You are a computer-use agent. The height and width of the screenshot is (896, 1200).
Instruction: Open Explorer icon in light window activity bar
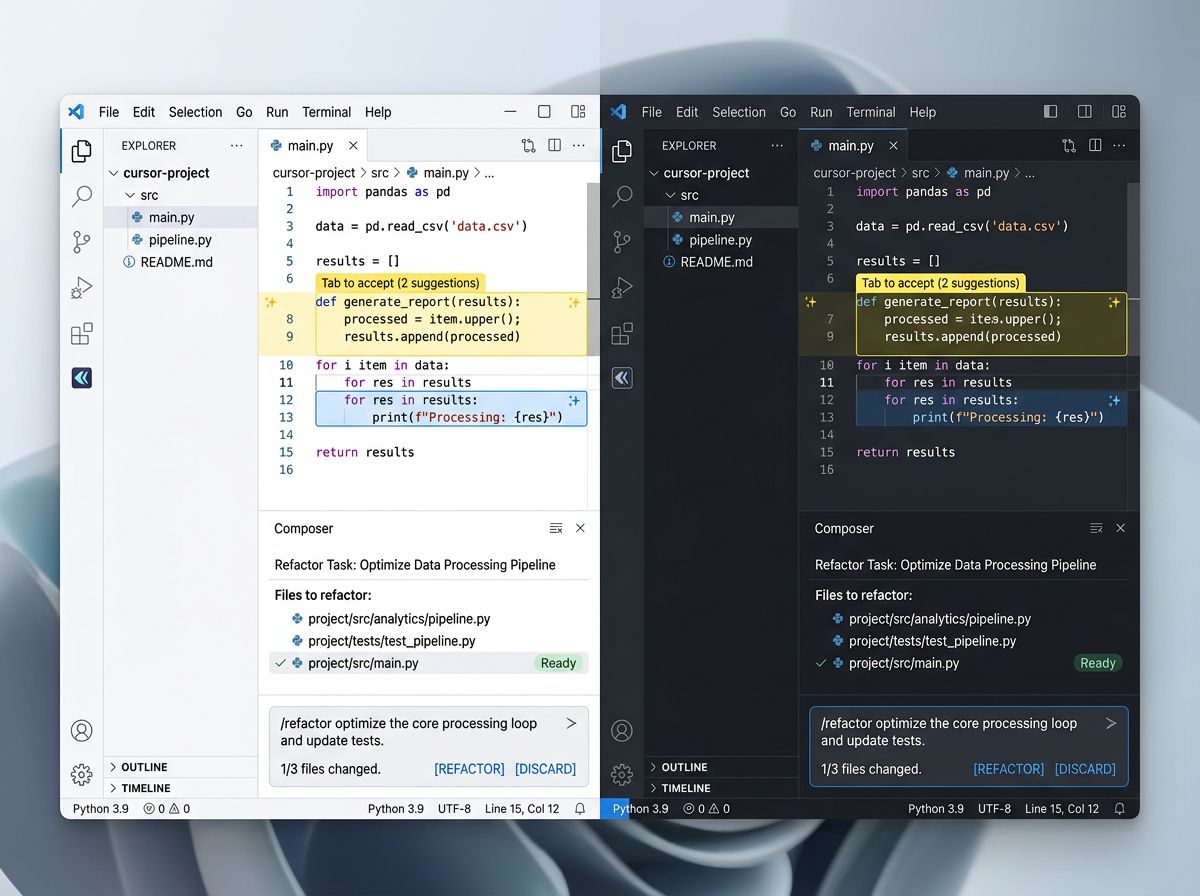(82, 151)
